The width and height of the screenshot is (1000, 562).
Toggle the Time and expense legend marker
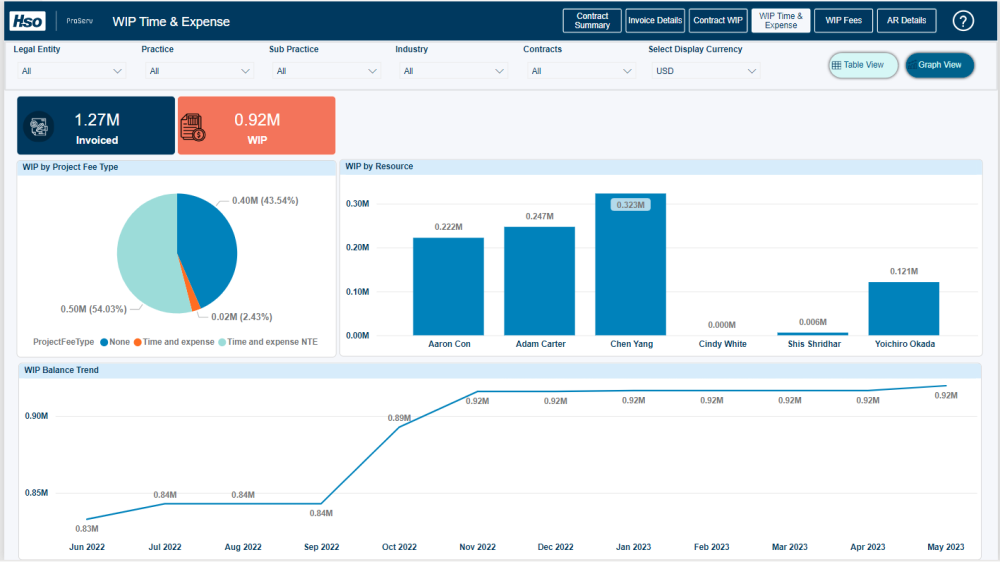[138, 342]
